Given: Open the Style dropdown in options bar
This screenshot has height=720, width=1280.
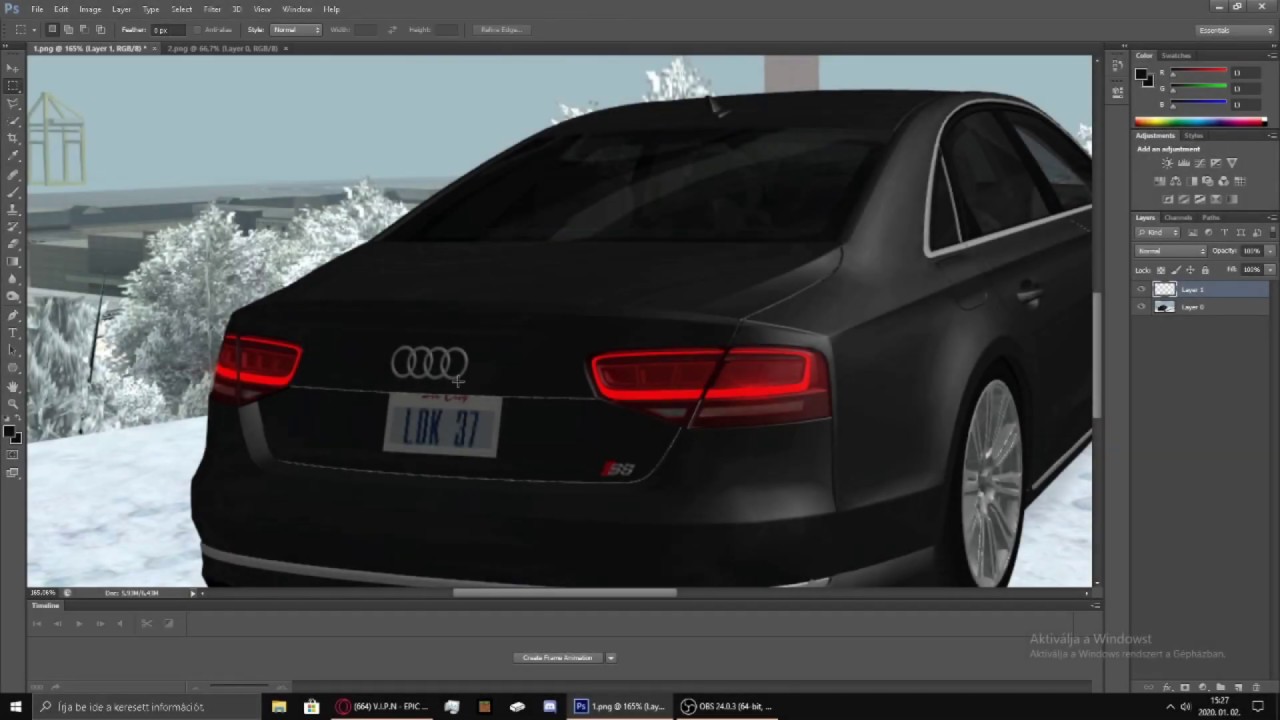Looking at the screenshot, I should (297, 29).
